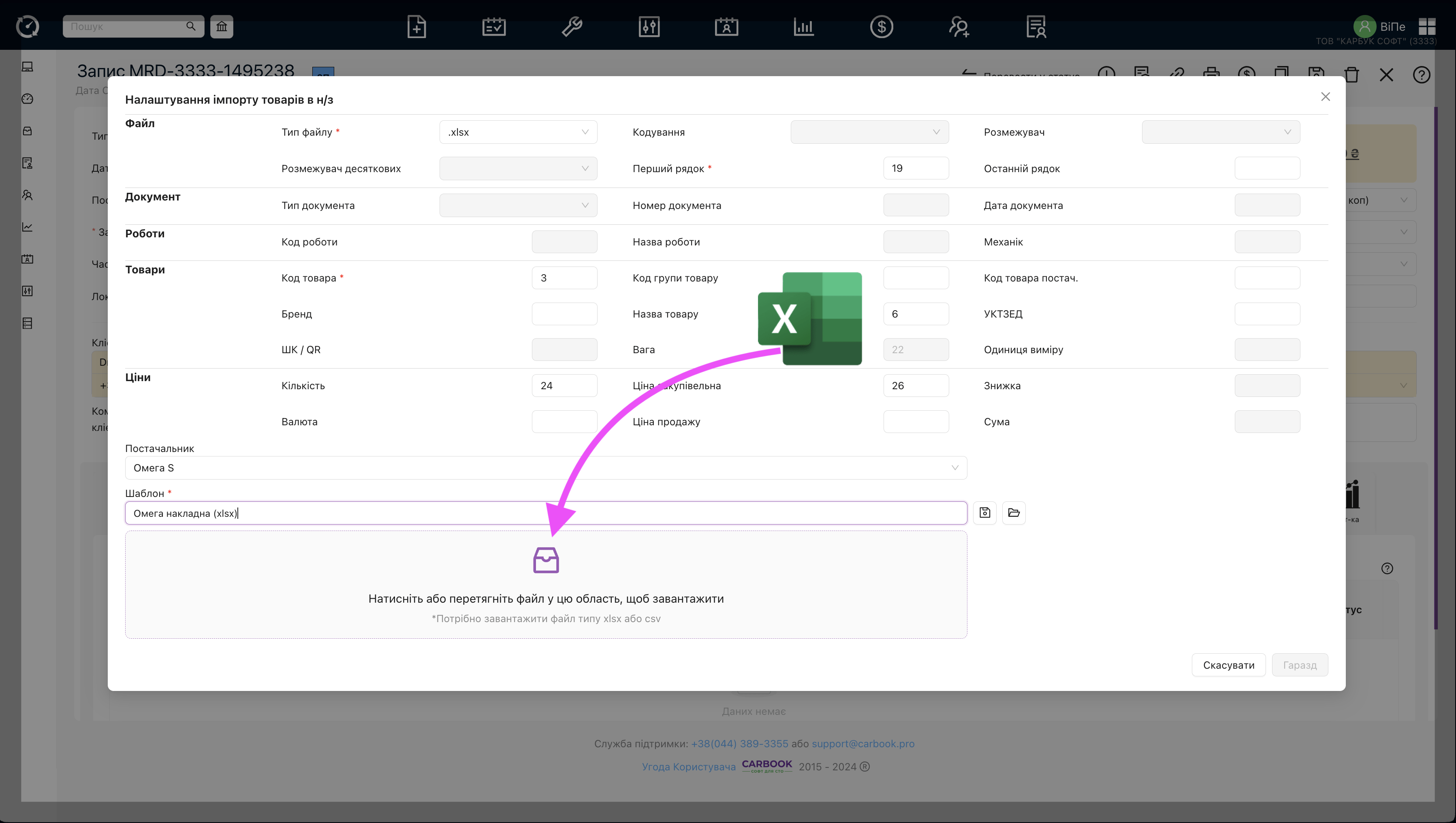Open the dashboard gauge icon in left sidebar

[27, 99]
